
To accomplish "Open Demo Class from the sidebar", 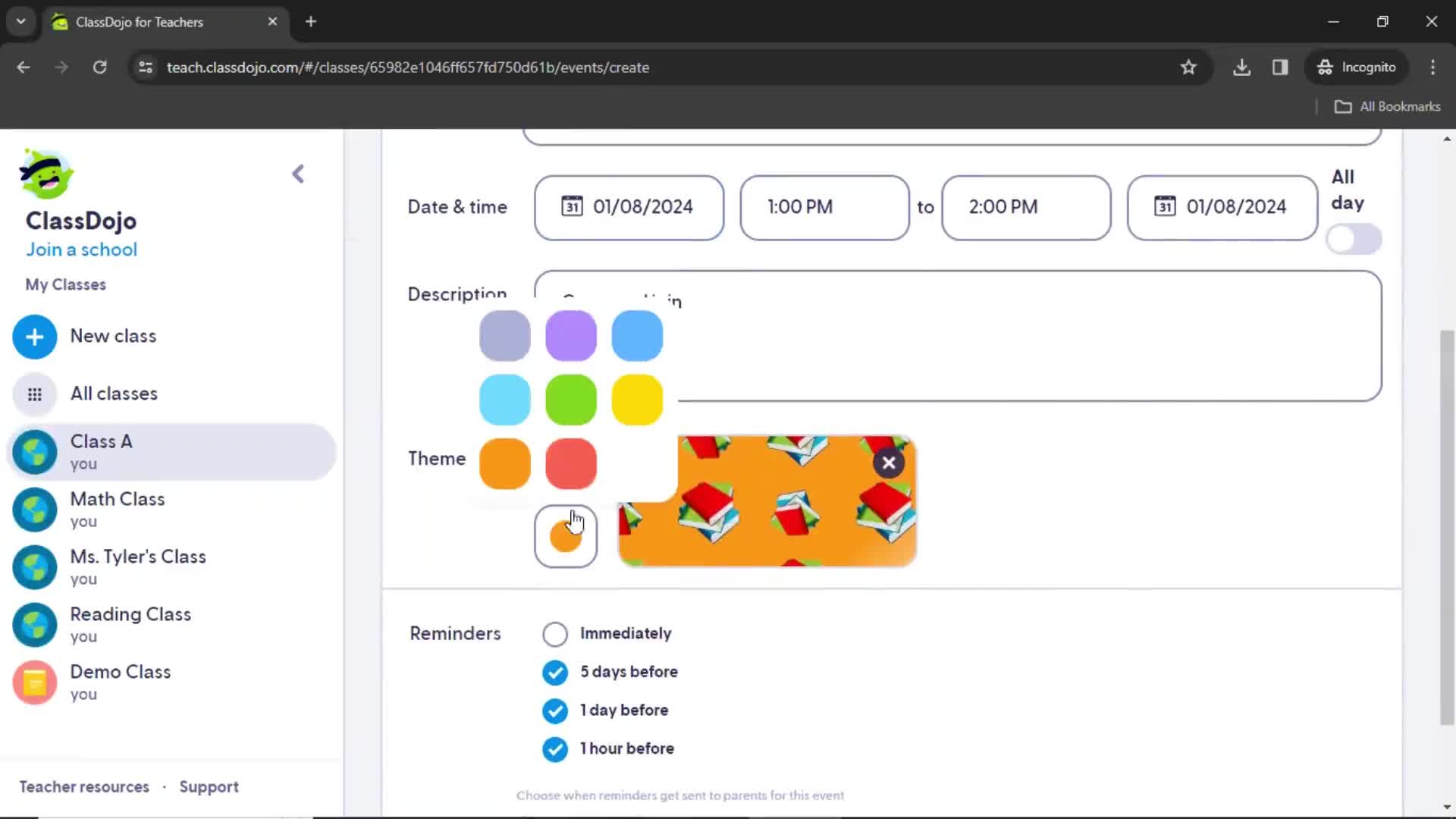I will tap(171, 682).
